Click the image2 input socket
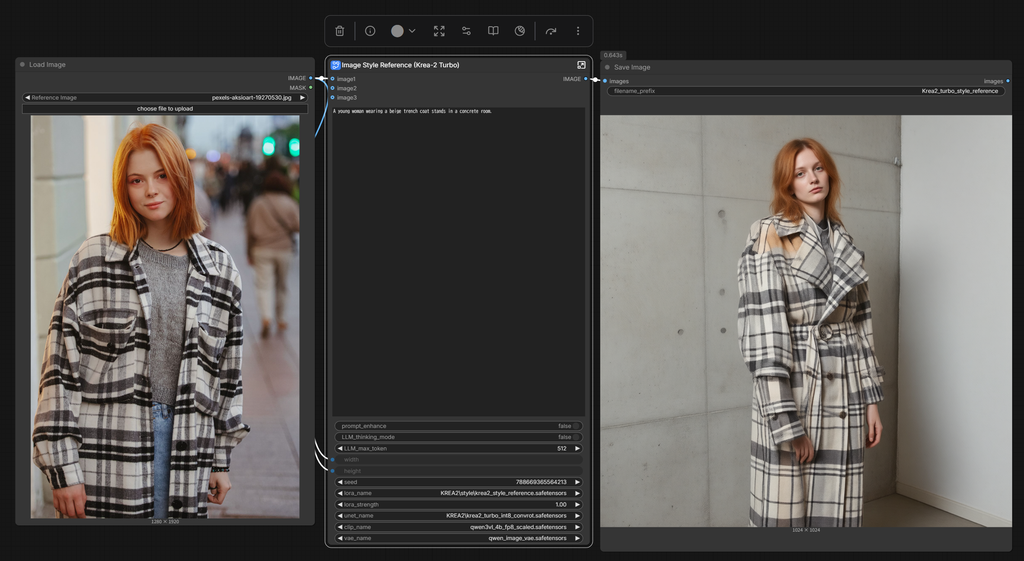1024x561 pixels. click(x=332, y=88)
